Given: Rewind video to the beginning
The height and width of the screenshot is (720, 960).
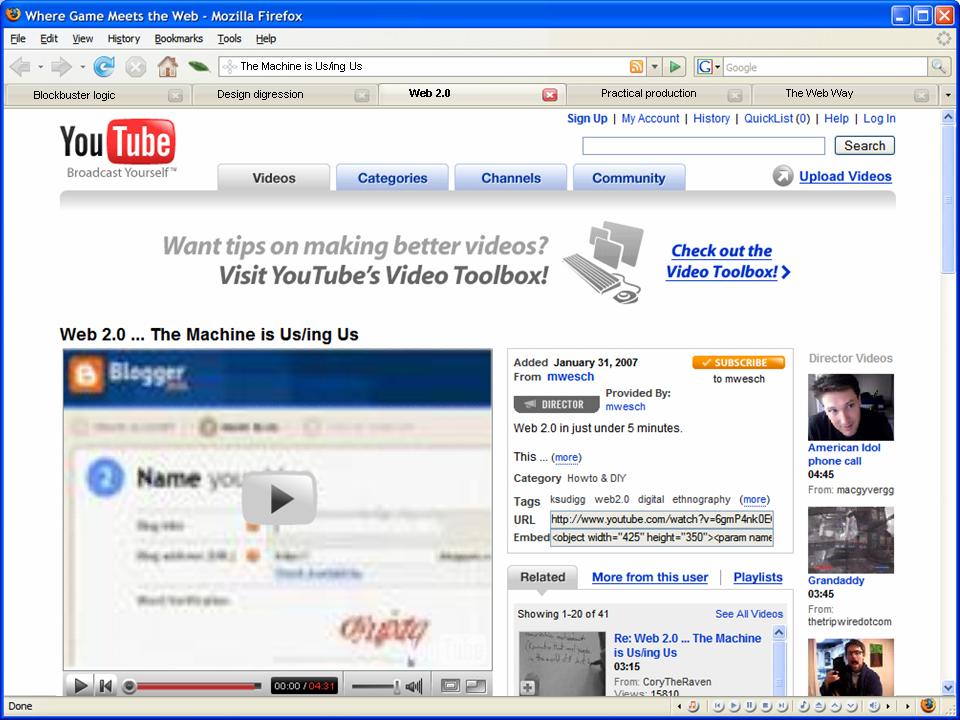Looking at the screenshot, I should (x=105, y=686).
